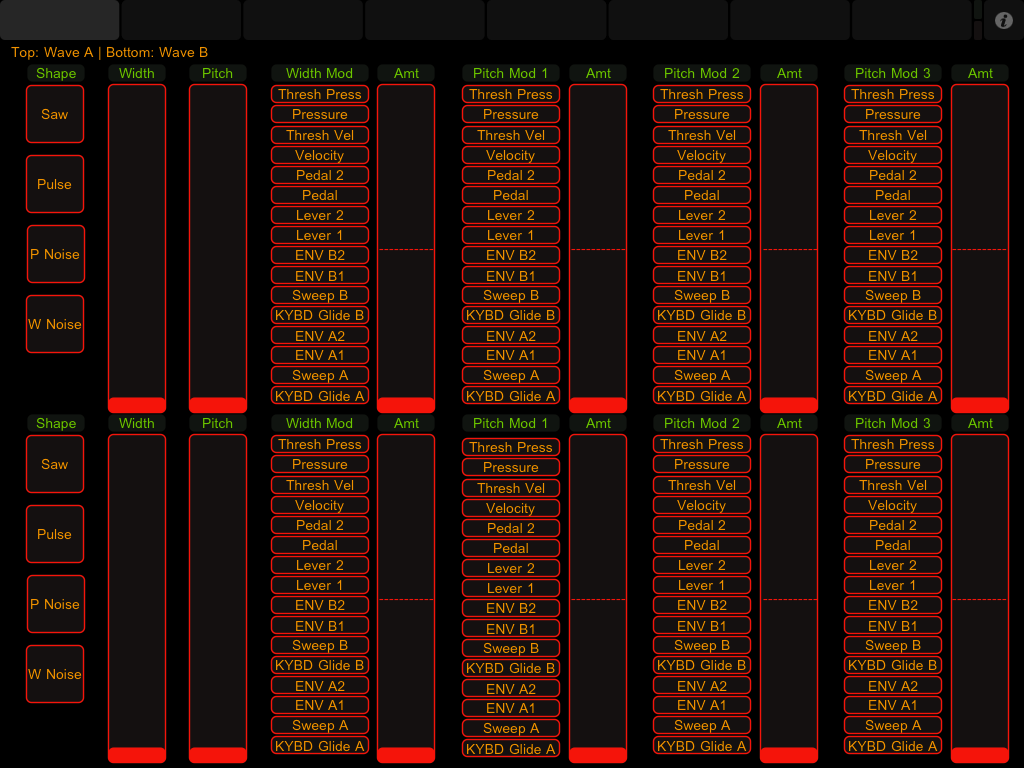
Task: Adjust Wave B Width Mod Amt slider
Action: pos(406,598)
